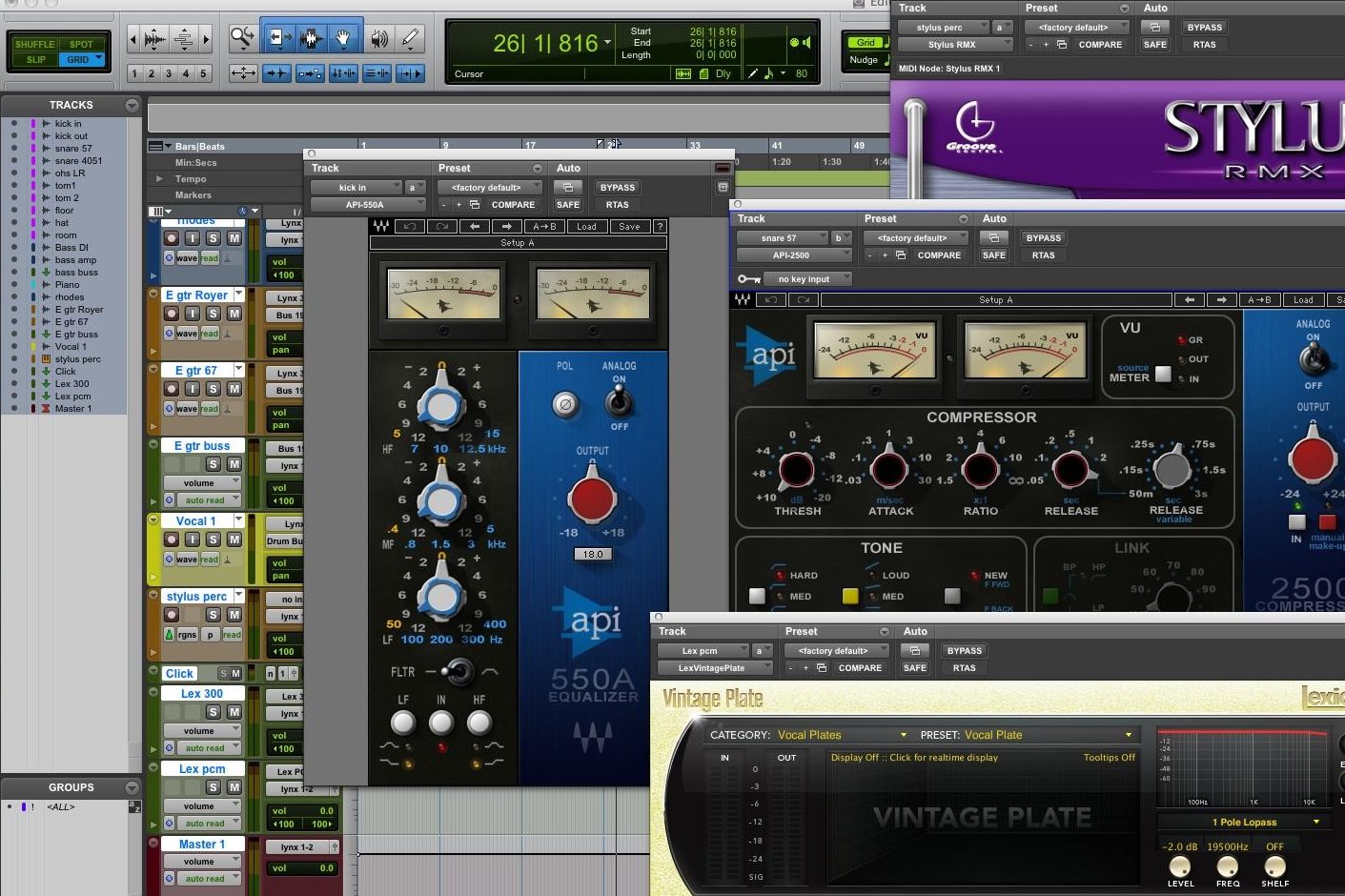Open factory default preset dropdown in API-550A
The width and height of the screenshot is (1345, 896).
point(492,188)
